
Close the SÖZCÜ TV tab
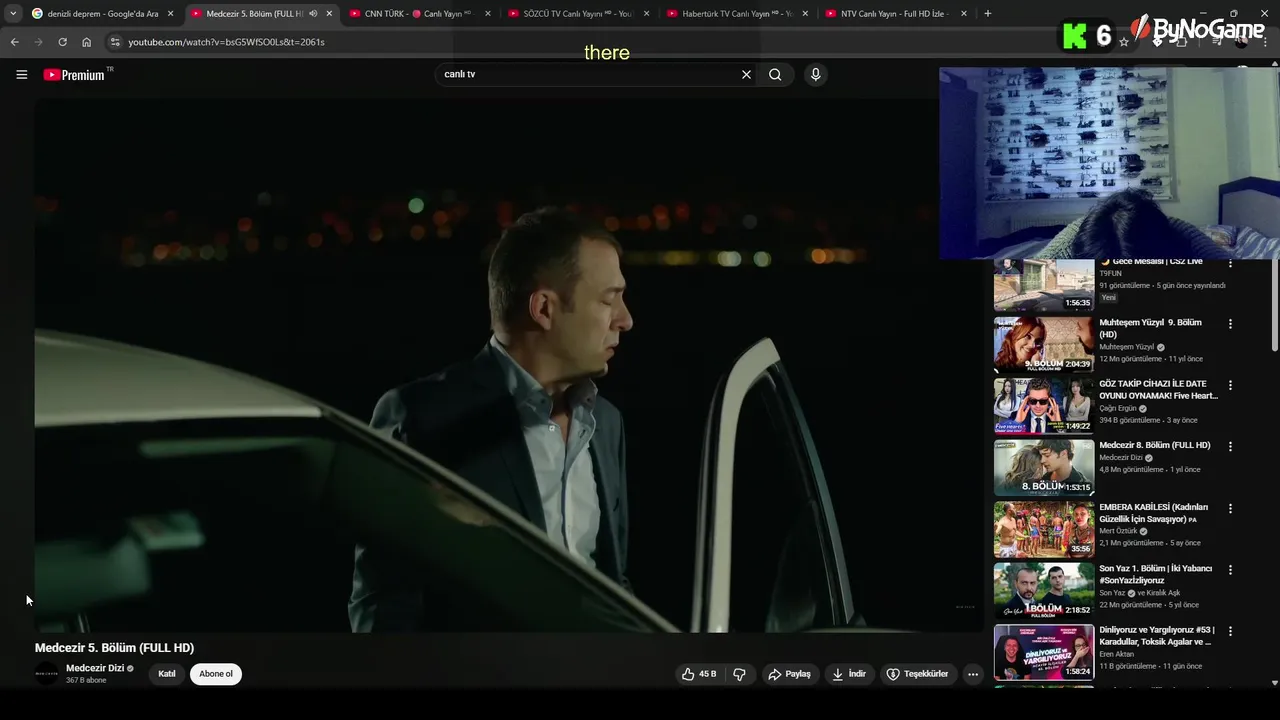click(x=647, y=14)
